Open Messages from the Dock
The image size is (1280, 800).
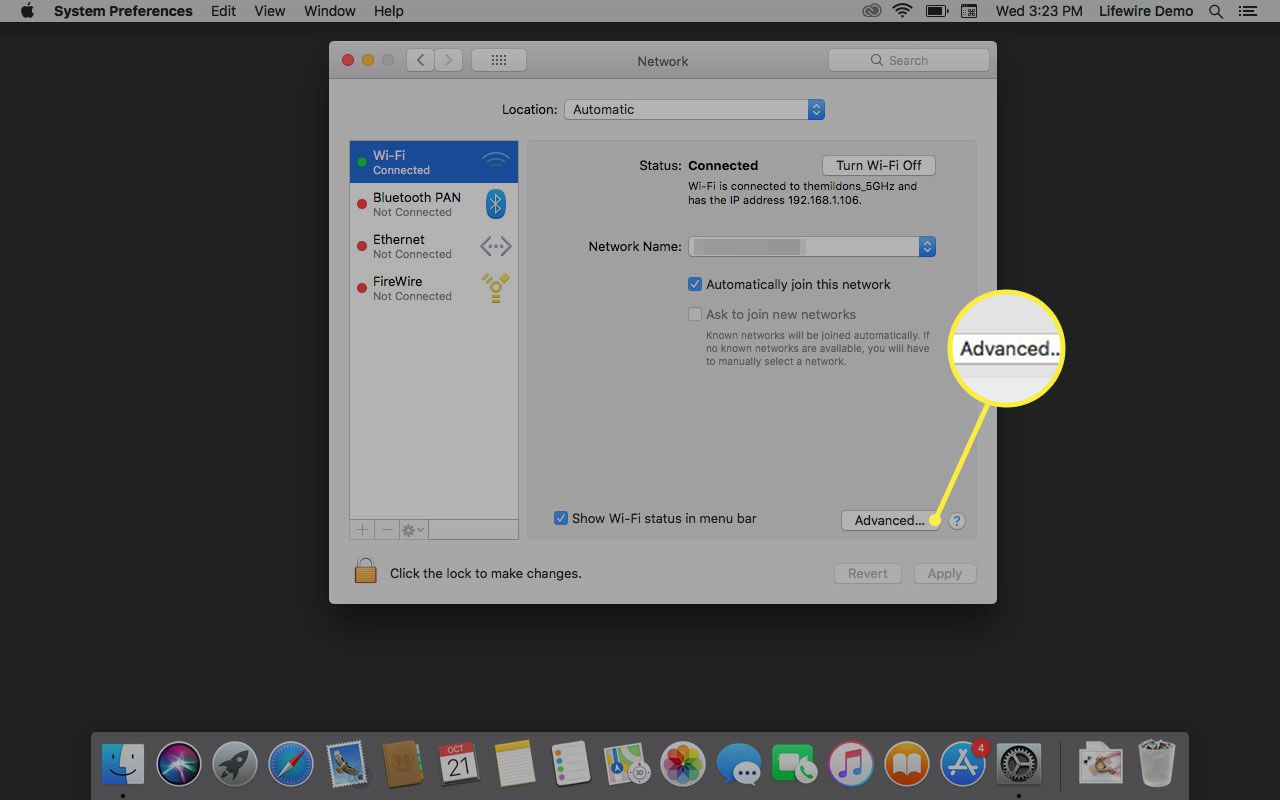(739, 765)
